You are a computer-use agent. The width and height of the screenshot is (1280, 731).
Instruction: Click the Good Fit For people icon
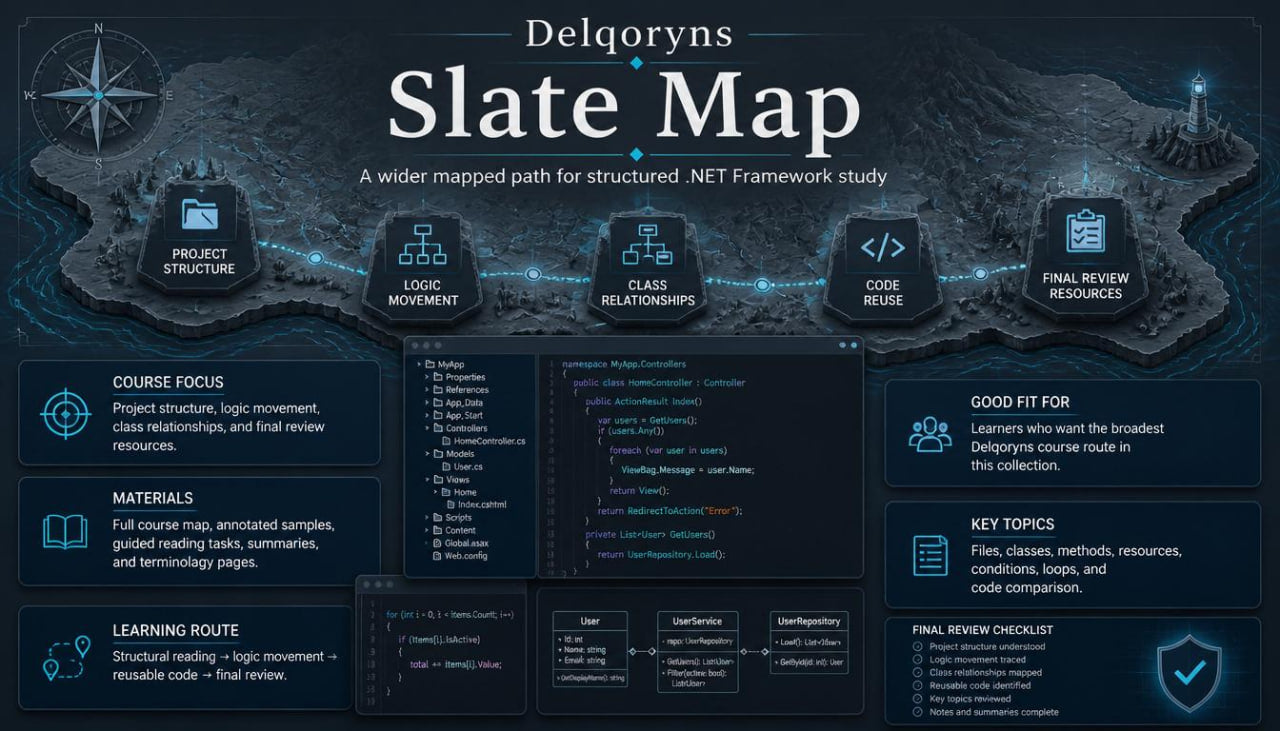coord(930,433)
